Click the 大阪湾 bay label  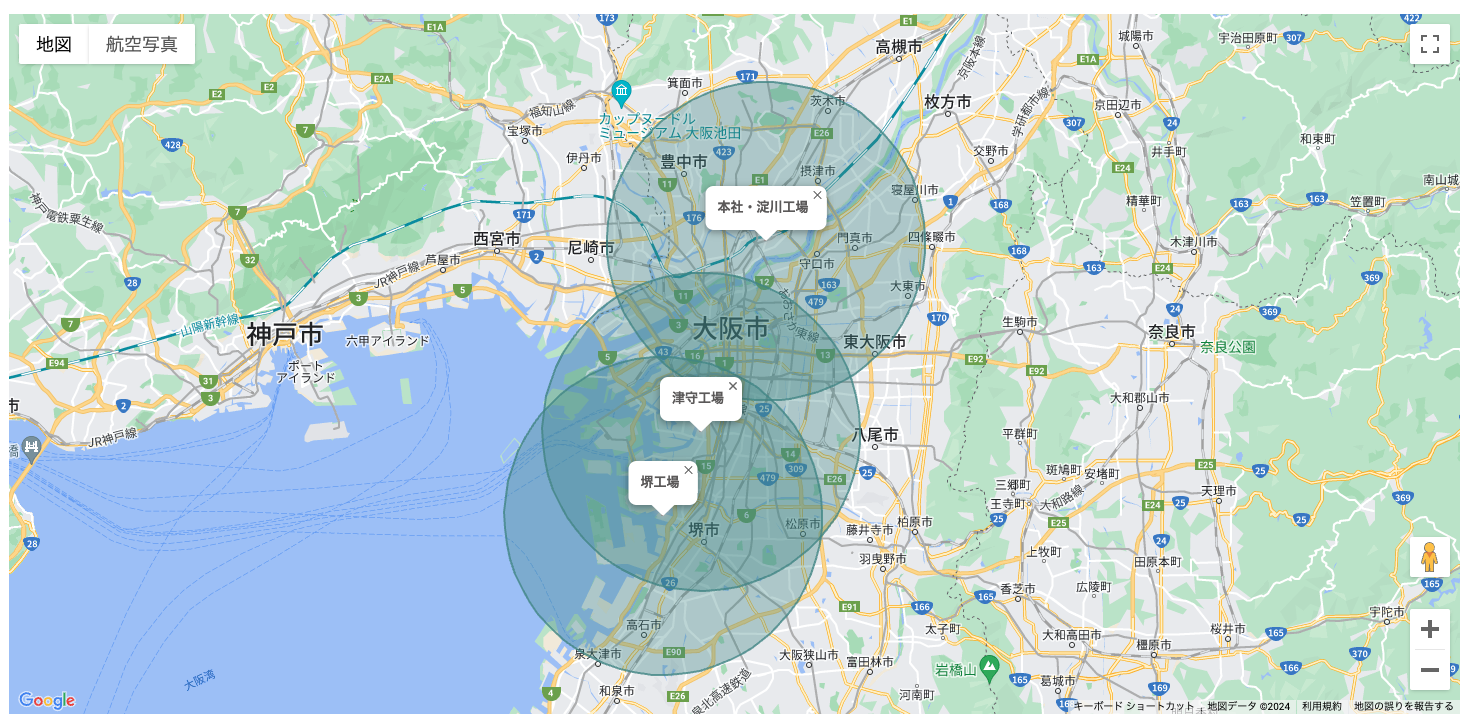tap(200, 680)
